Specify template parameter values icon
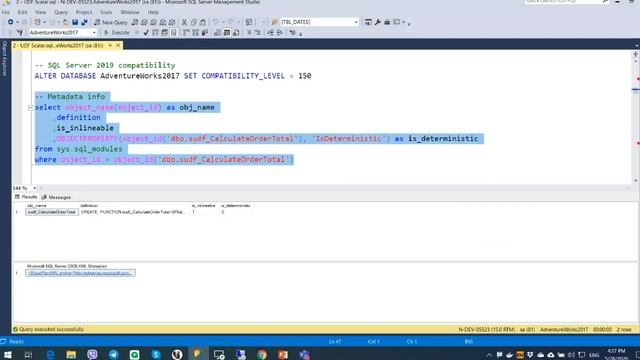 click(x=292, y=33)
